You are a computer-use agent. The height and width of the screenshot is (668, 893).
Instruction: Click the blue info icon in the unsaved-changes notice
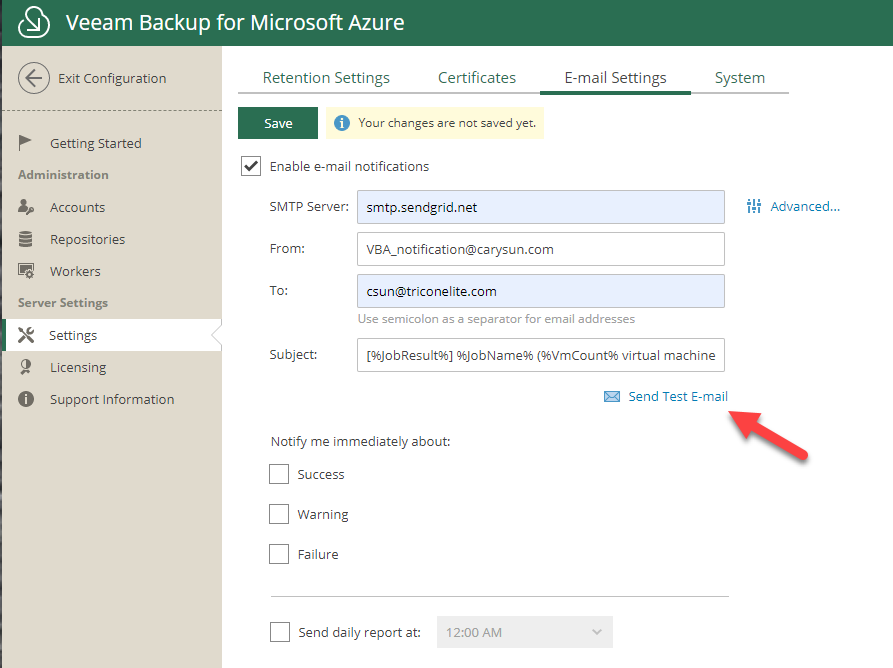pos(342,123)
